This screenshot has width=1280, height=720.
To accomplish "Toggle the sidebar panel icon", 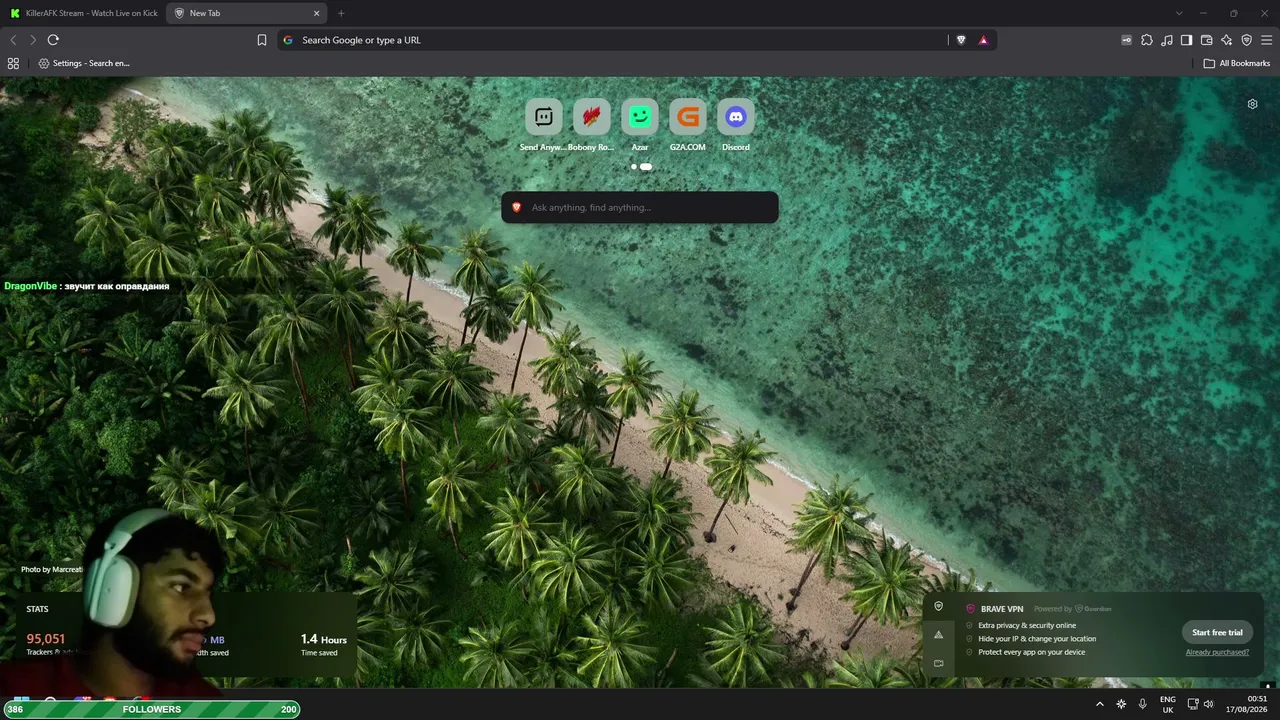I will click(1186, 40).
